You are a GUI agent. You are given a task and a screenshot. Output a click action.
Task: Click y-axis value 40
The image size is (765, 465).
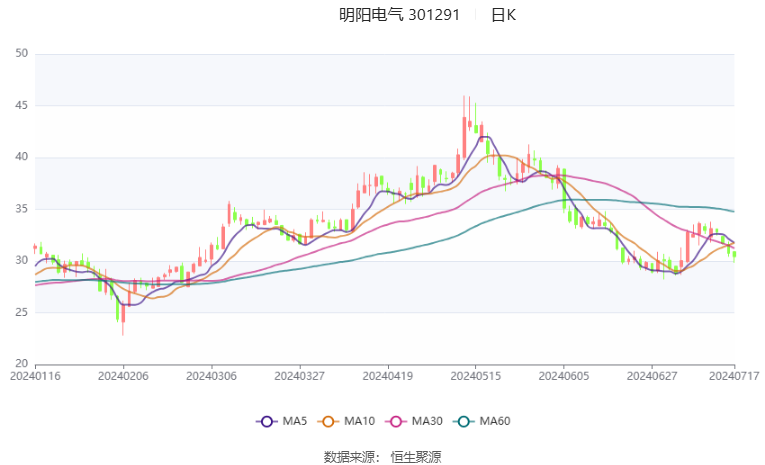tap(21, 157)
